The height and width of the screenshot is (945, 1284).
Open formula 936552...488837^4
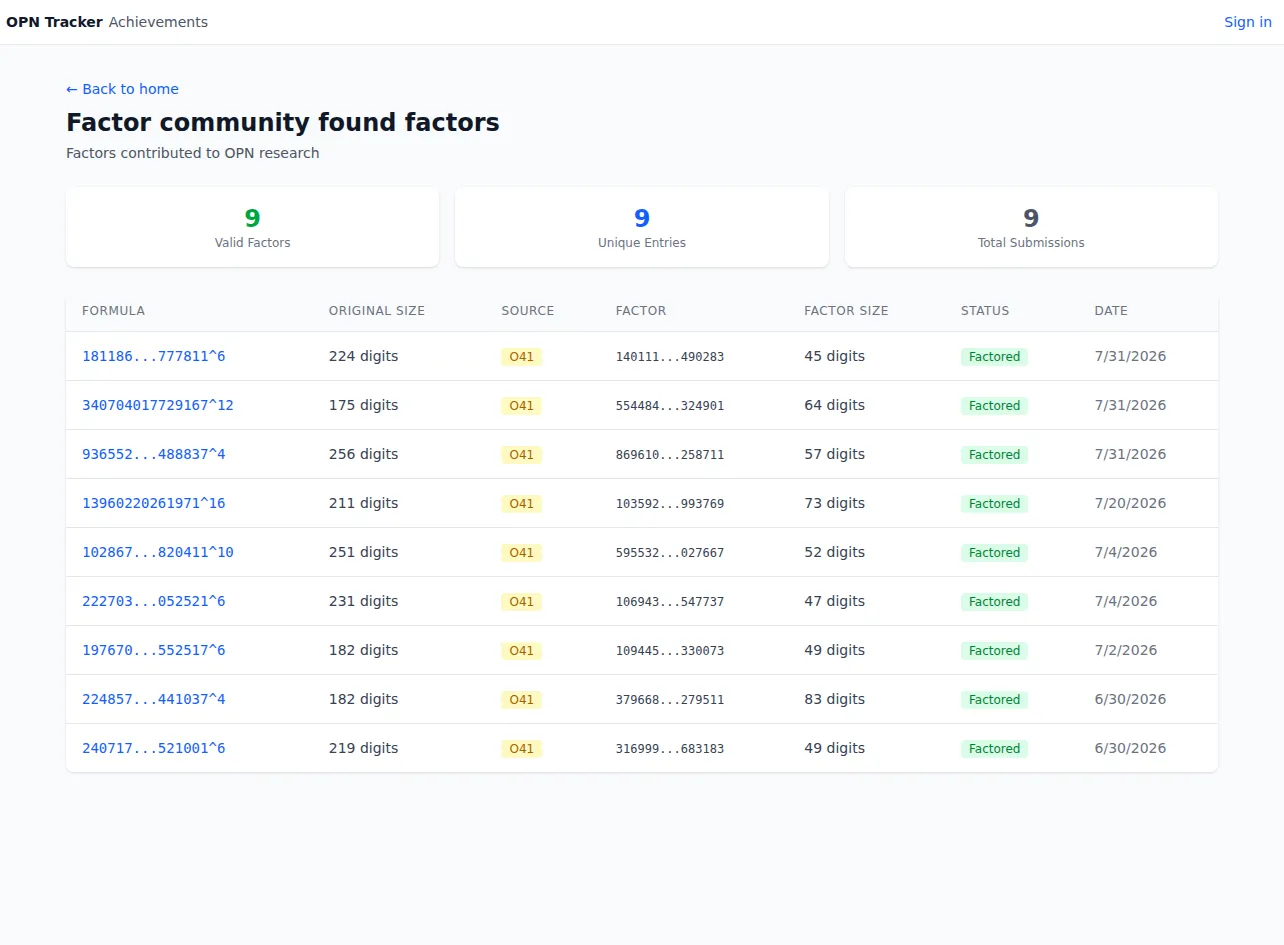[x=154, y=454]
